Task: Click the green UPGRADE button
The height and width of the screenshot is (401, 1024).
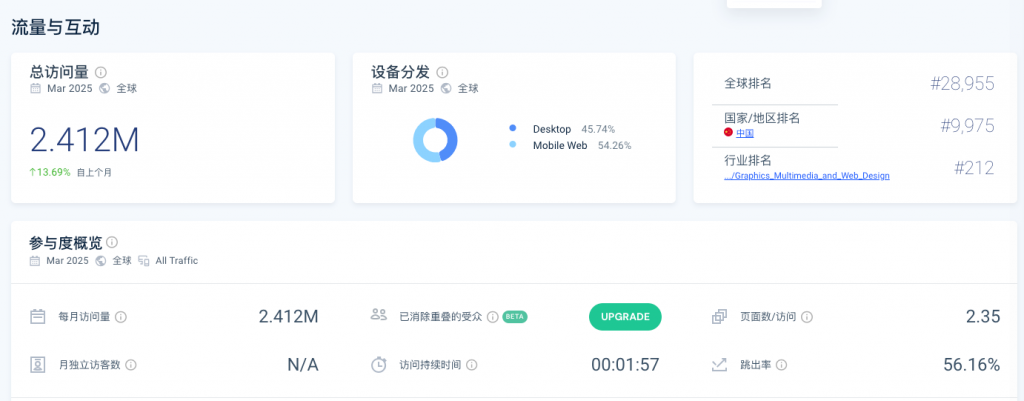Action: [x=625, y=317]
